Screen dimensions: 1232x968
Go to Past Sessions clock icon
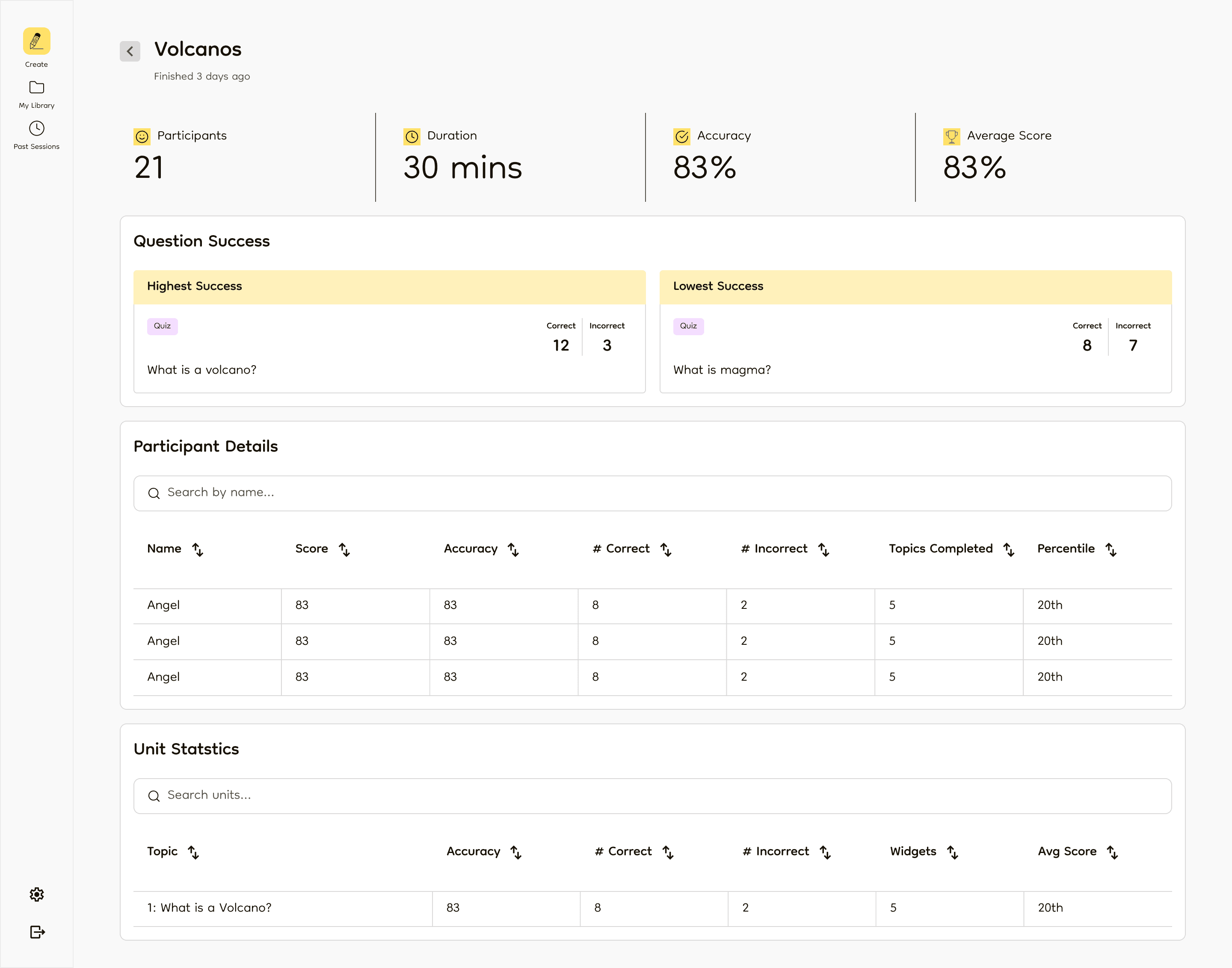tap(37, 129)
